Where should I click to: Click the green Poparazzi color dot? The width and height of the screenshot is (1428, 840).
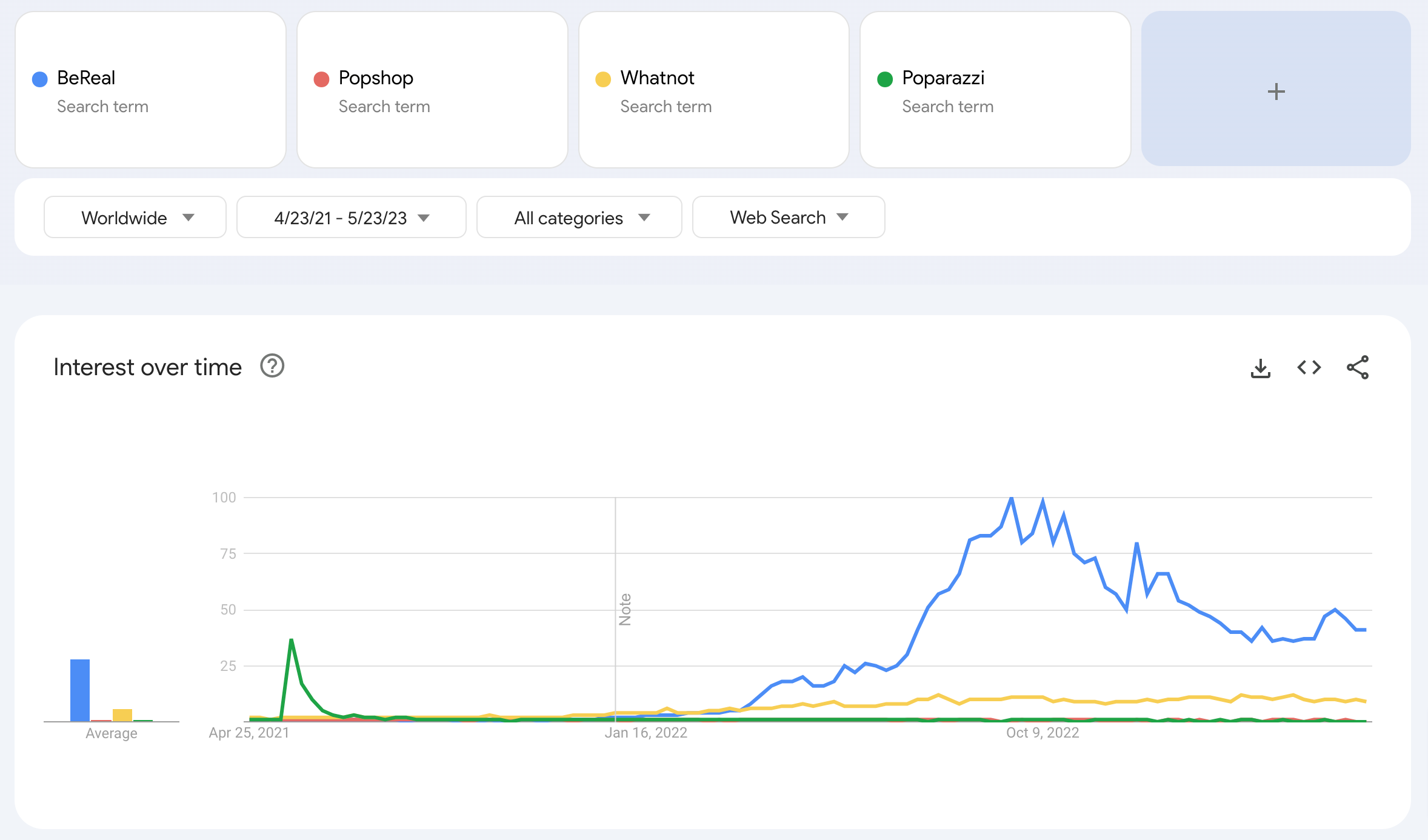[x=885, y=79]
